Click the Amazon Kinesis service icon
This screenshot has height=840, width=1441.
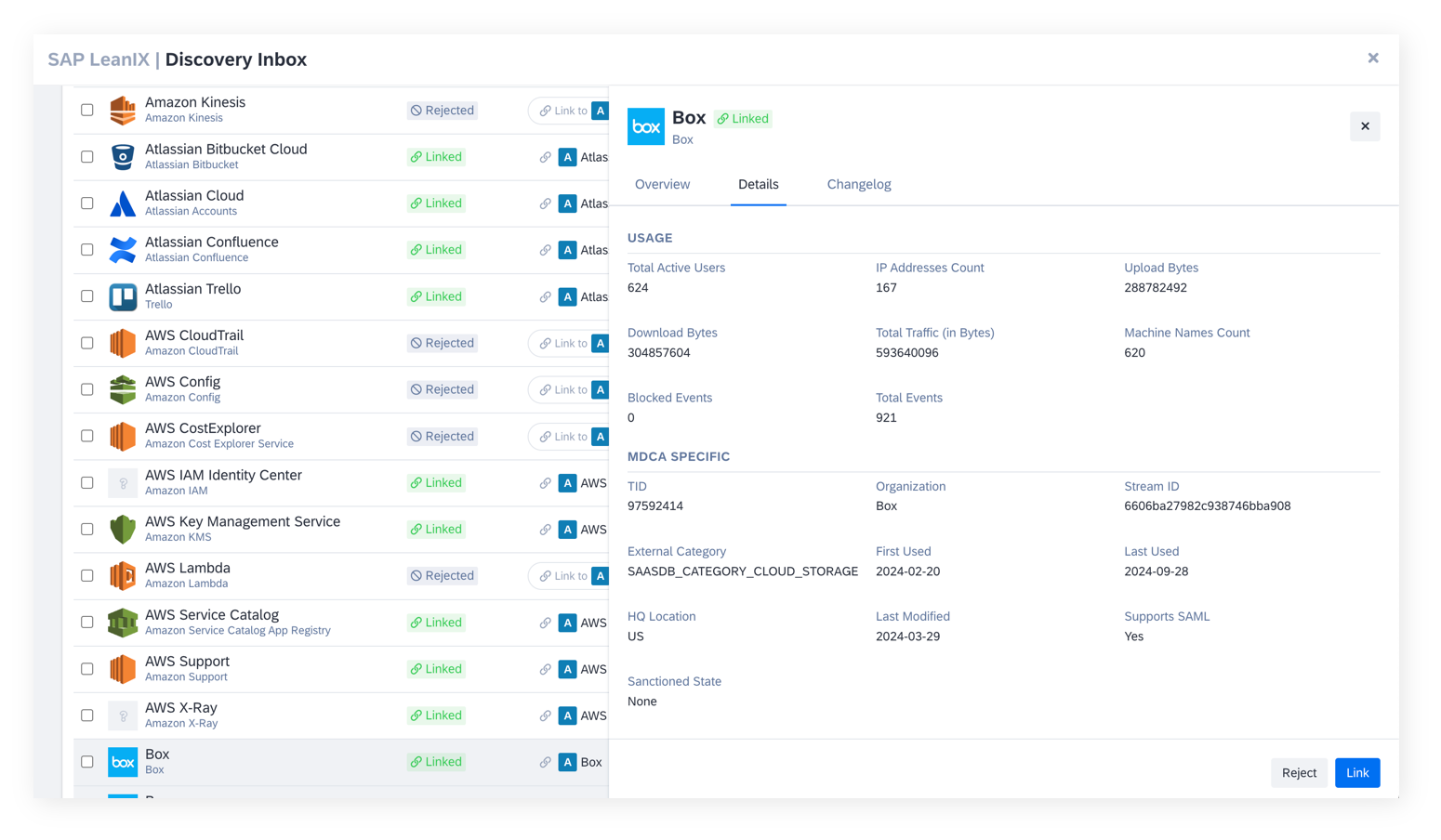coord(123,111)
